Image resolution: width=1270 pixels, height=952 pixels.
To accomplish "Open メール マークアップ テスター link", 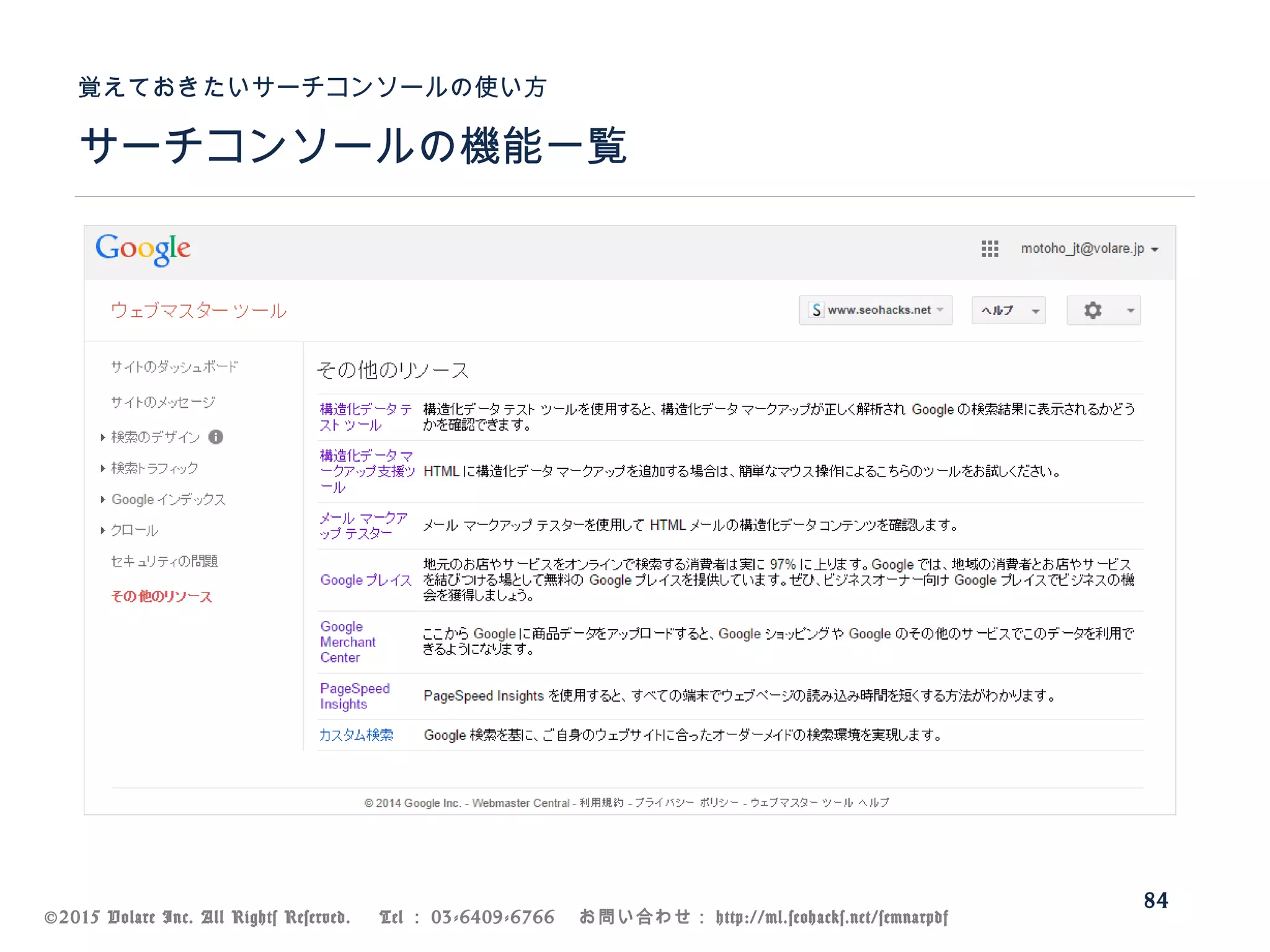I will [364, 526].
